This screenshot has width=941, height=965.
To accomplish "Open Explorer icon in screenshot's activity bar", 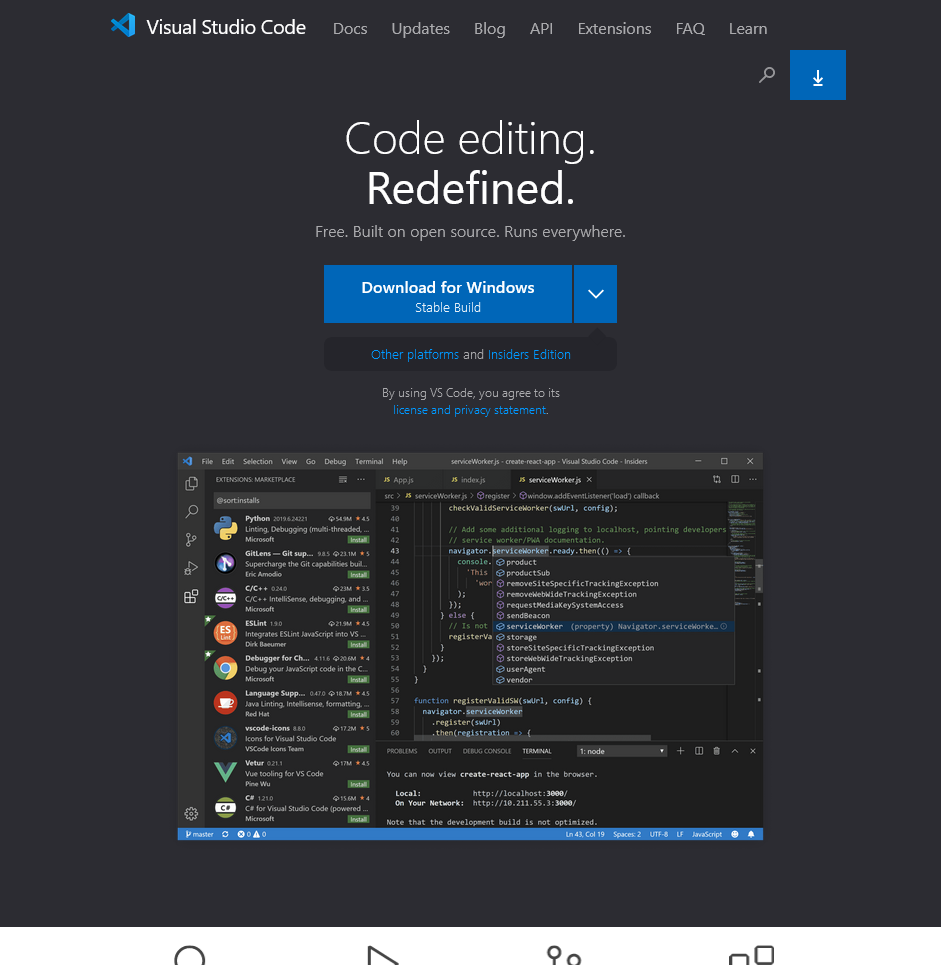I will [x=191, y=484].
